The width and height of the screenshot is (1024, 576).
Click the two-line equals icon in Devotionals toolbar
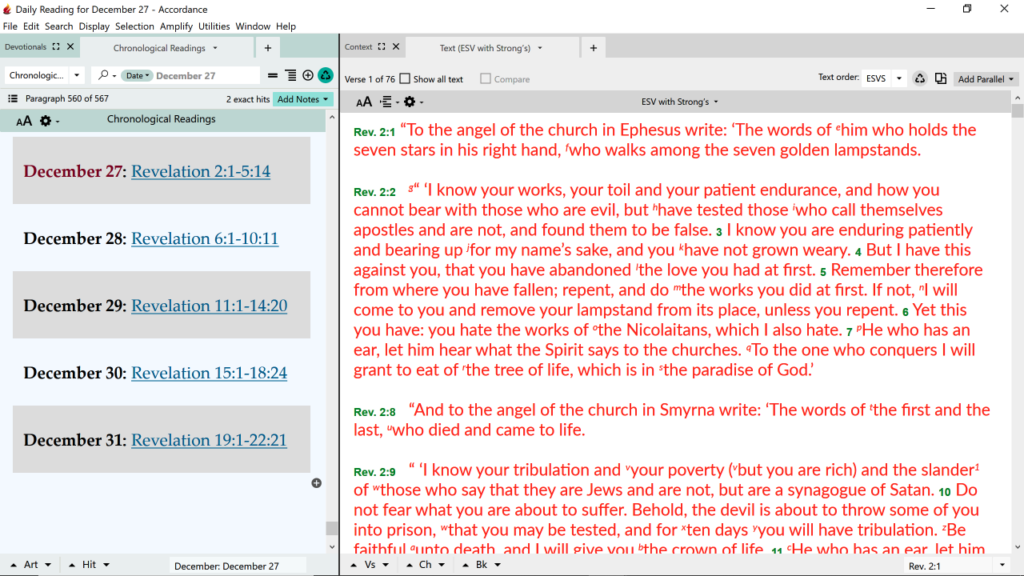point(273,76)
